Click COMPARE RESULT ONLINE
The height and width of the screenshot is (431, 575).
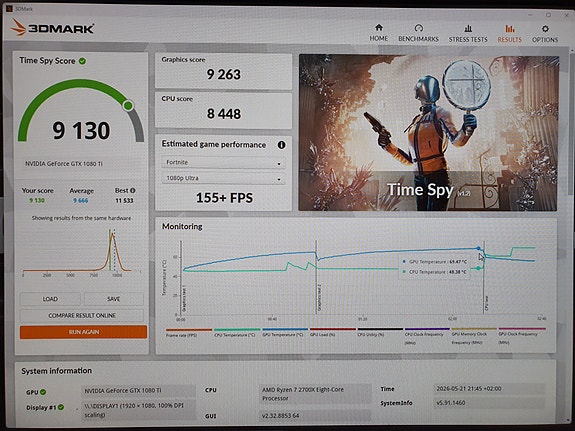coord(82,315)
